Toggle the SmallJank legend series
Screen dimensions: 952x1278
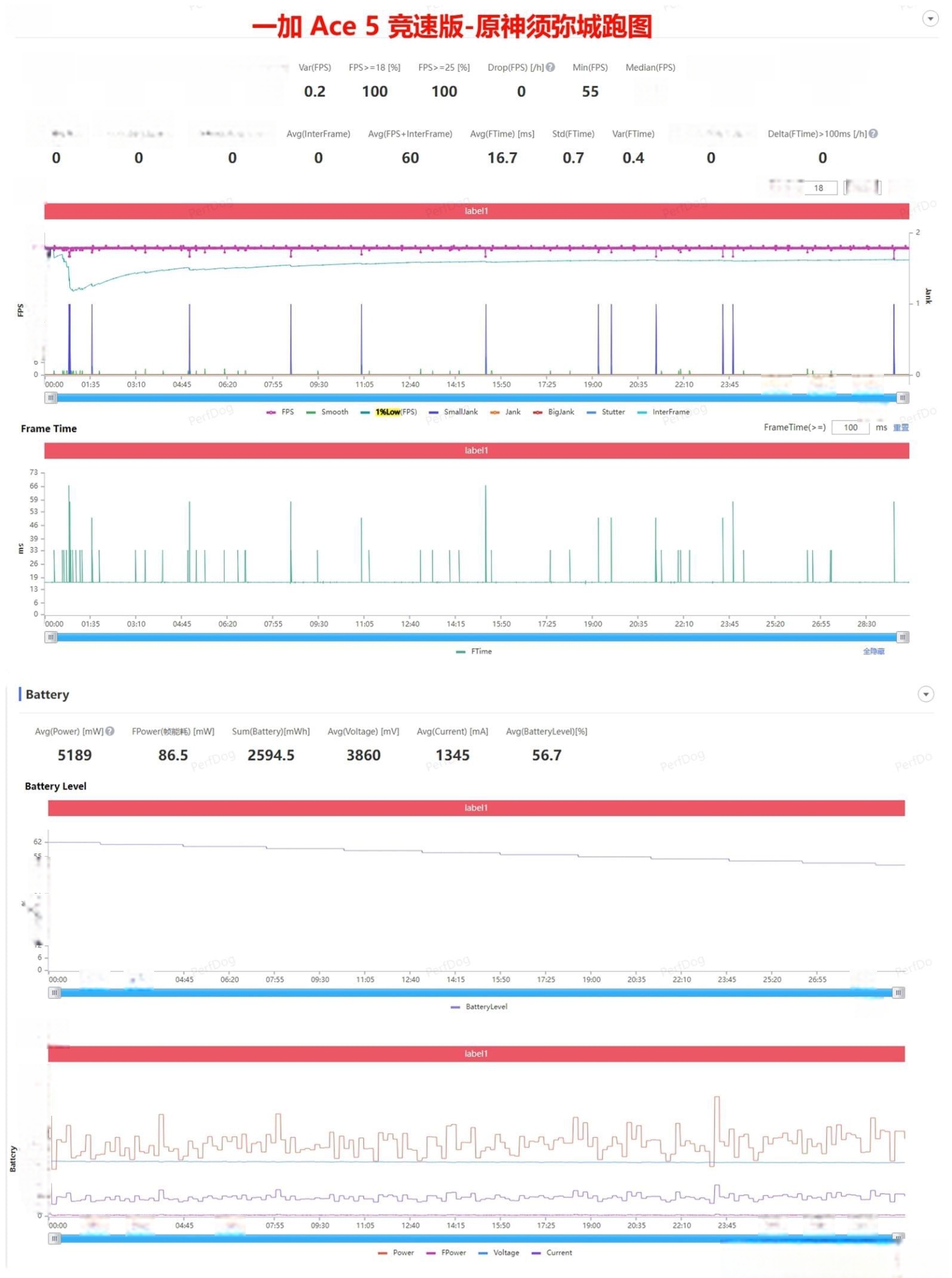pos(454,412)
